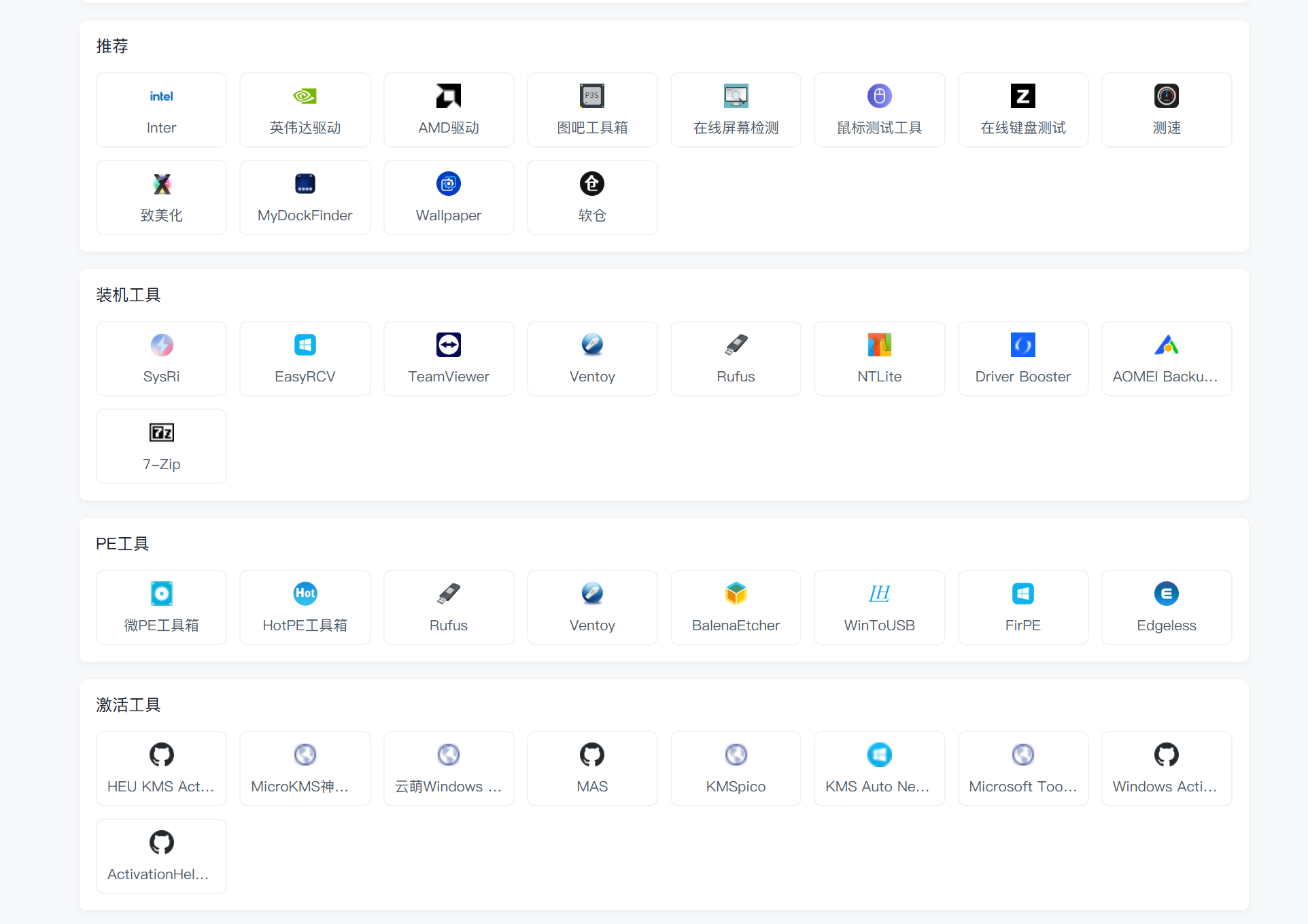Screen dimensions: 1308x924
Task: Click the NVIDIA 英伟达驱动 icon
Action: point(305,96)
